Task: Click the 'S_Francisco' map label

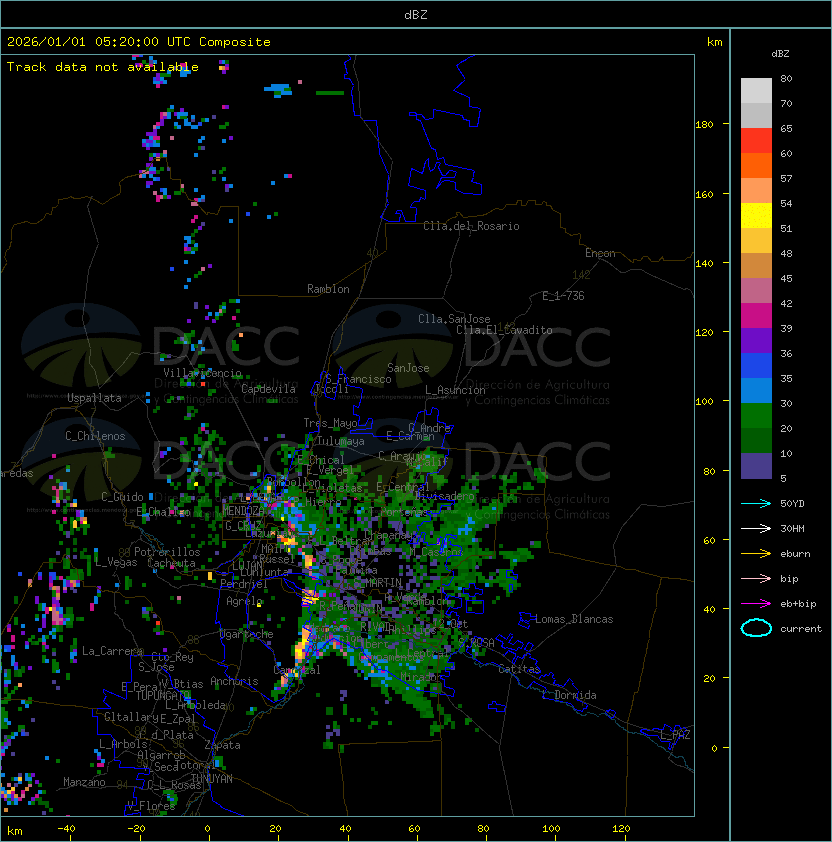Action: click(x=358, y=379)
